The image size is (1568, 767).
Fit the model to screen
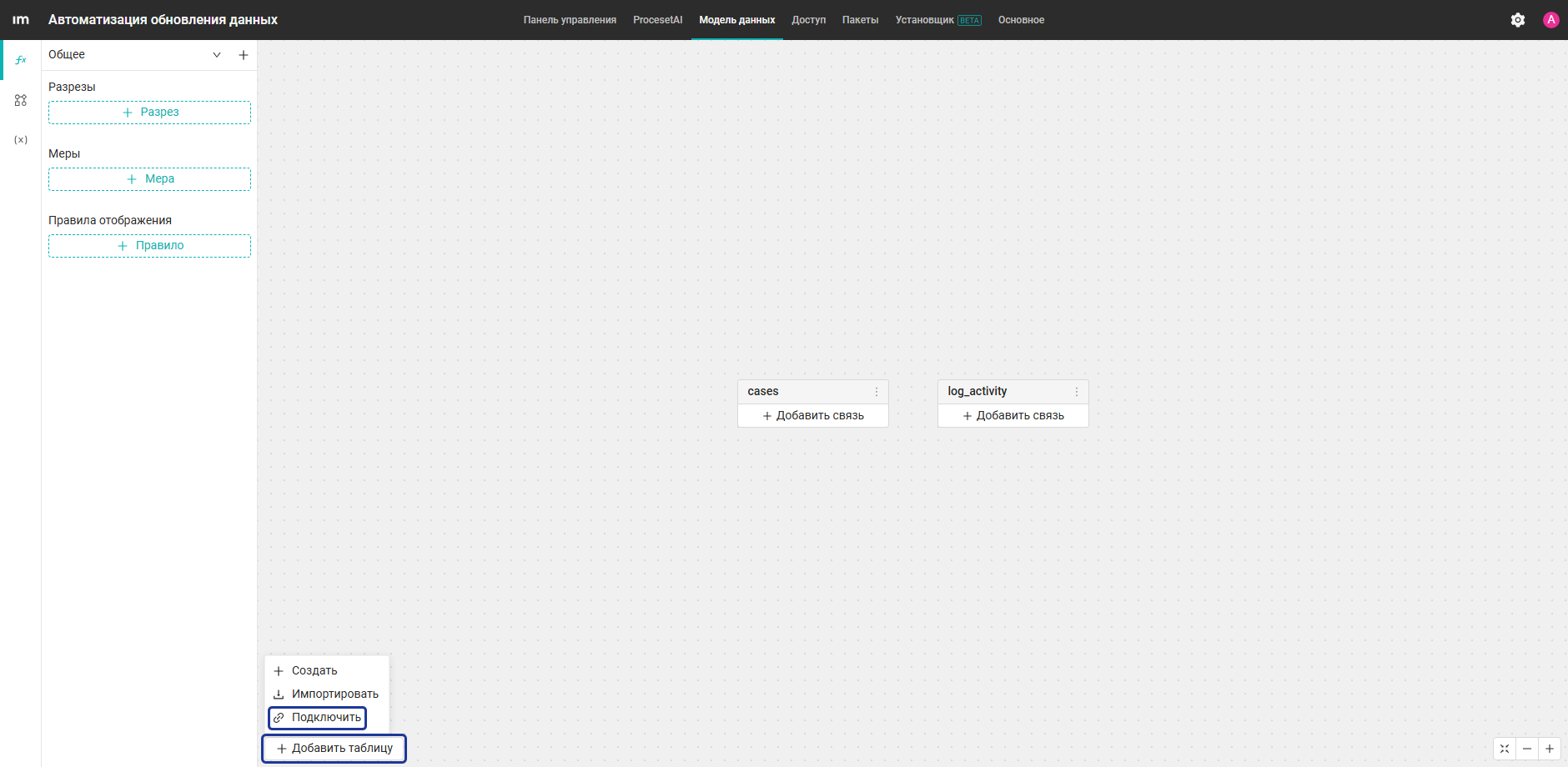click(1505, 749)
